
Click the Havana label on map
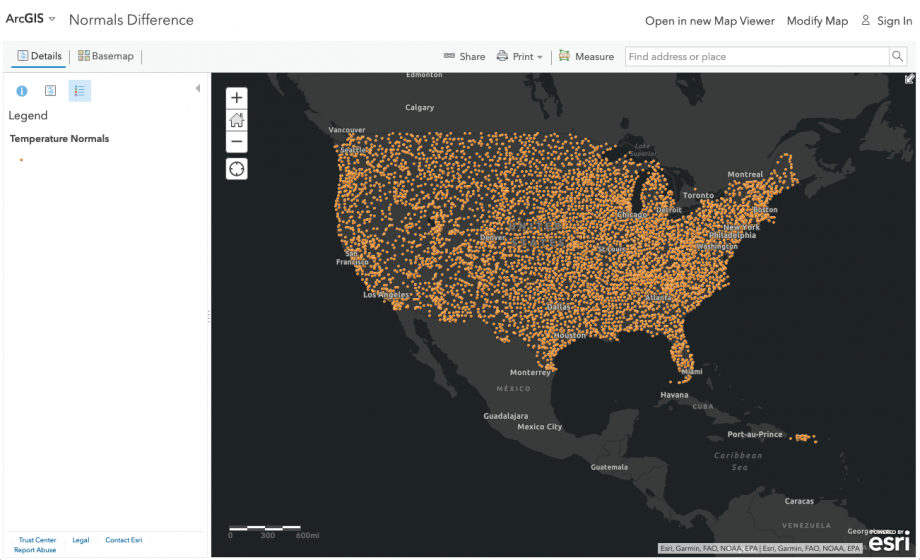tap(674, 395)
